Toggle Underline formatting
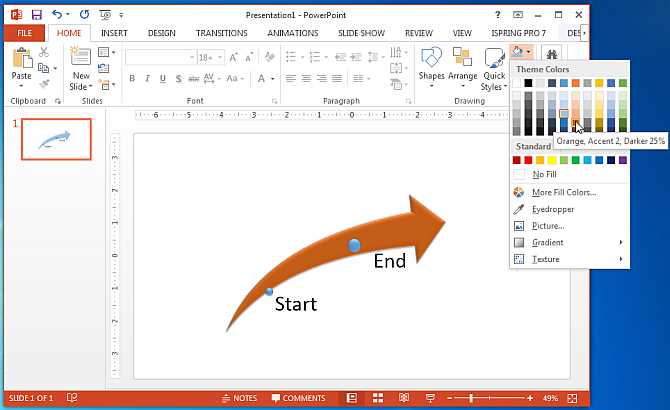 pyautogui.click(x=162, y=79)
